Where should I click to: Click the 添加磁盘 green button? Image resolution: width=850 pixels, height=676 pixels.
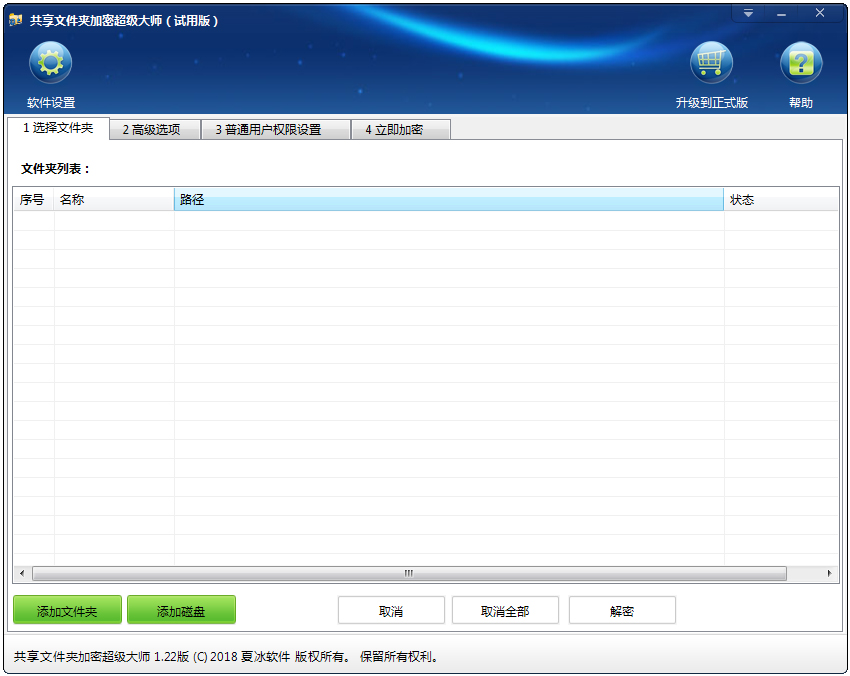point(181,610)
